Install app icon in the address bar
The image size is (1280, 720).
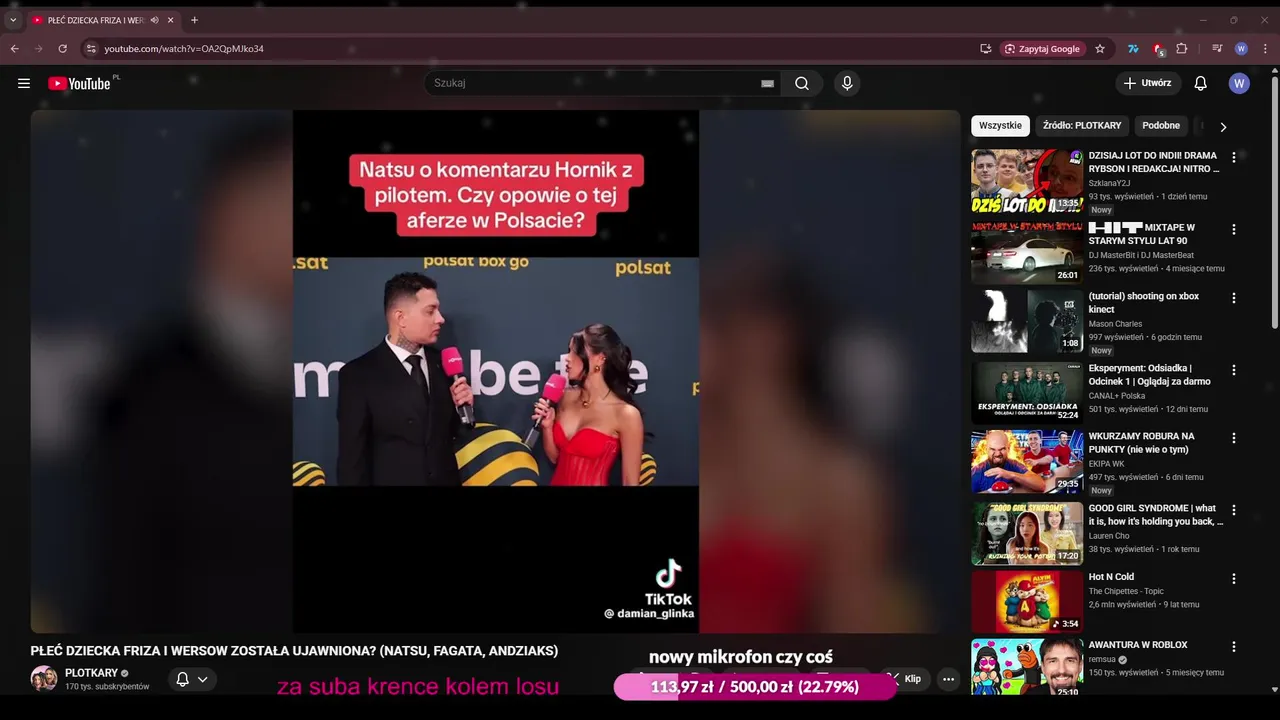pyautogui.click(x=986, y=48)
